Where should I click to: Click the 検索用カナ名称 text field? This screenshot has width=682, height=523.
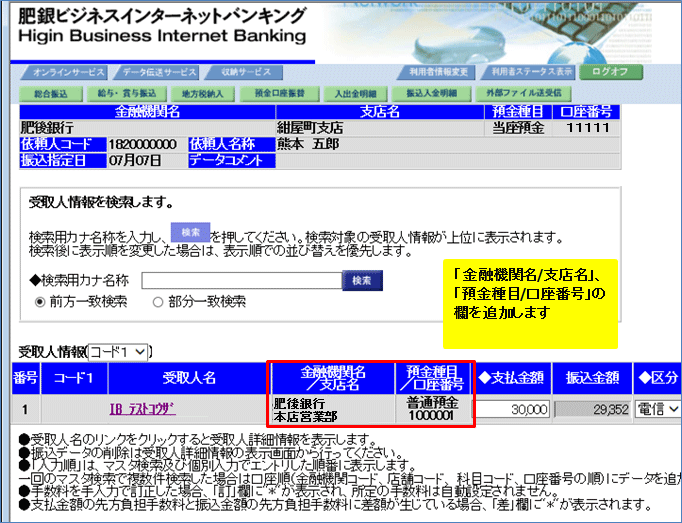[x=240, y=281]
